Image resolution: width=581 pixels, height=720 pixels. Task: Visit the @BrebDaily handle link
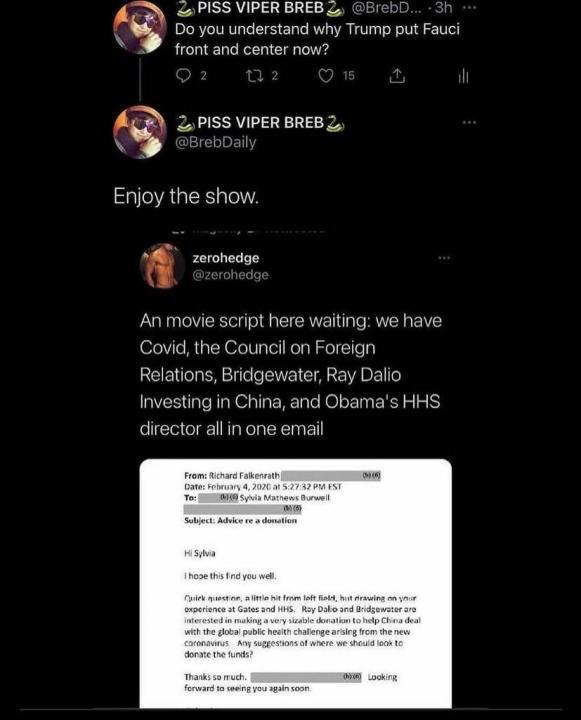coord(215,142)
